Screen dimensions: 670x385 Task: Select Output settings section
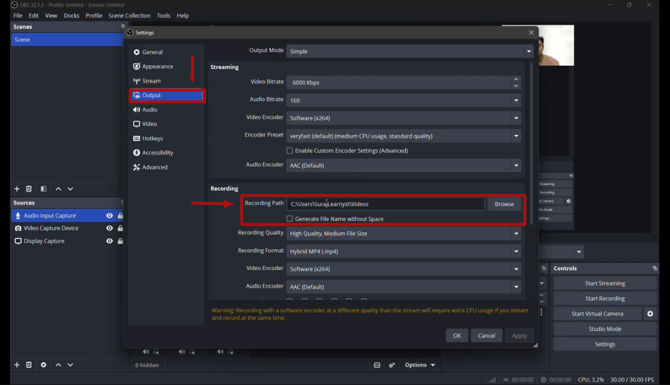pos(167,95)
